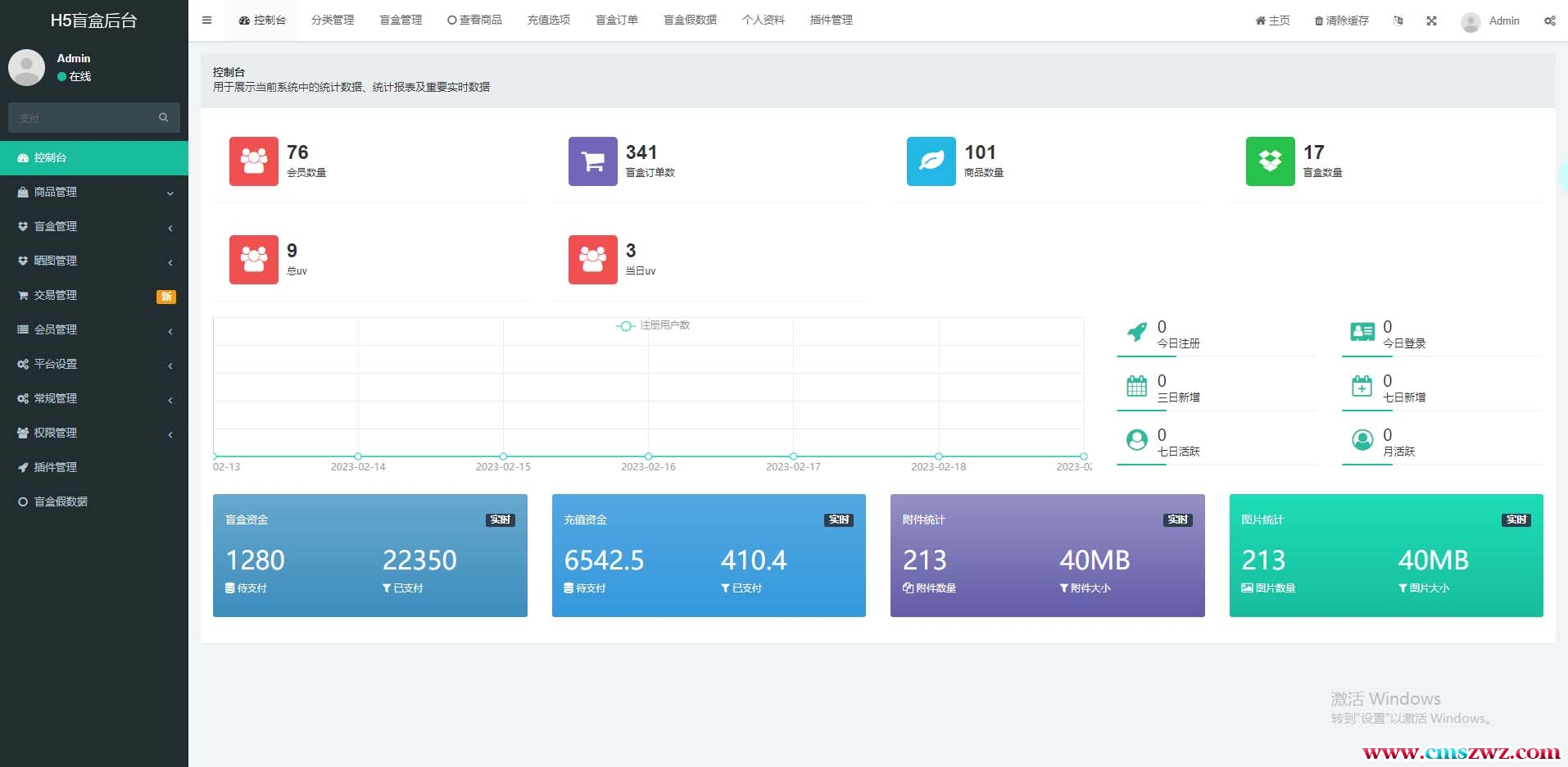Expand the 商品管理 sidebar menu

click(x=93, y=192)
